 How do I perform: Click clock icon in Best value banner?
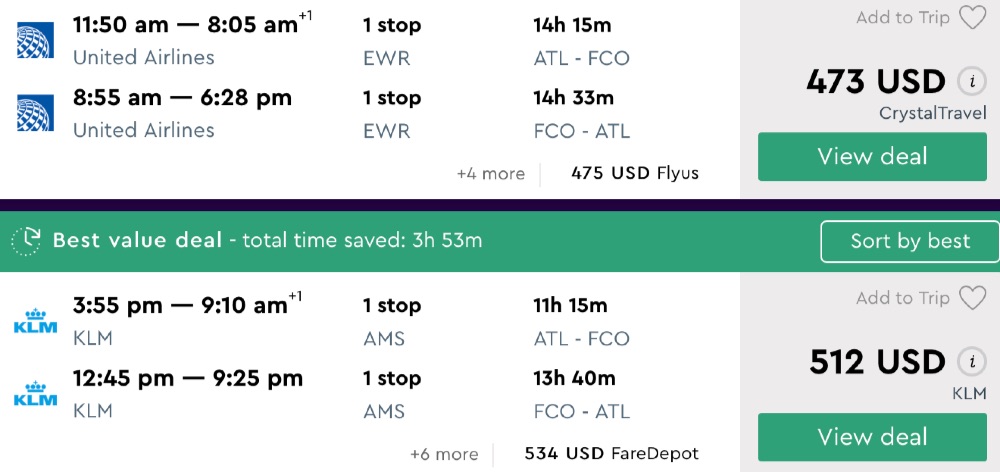pos(26,240)
